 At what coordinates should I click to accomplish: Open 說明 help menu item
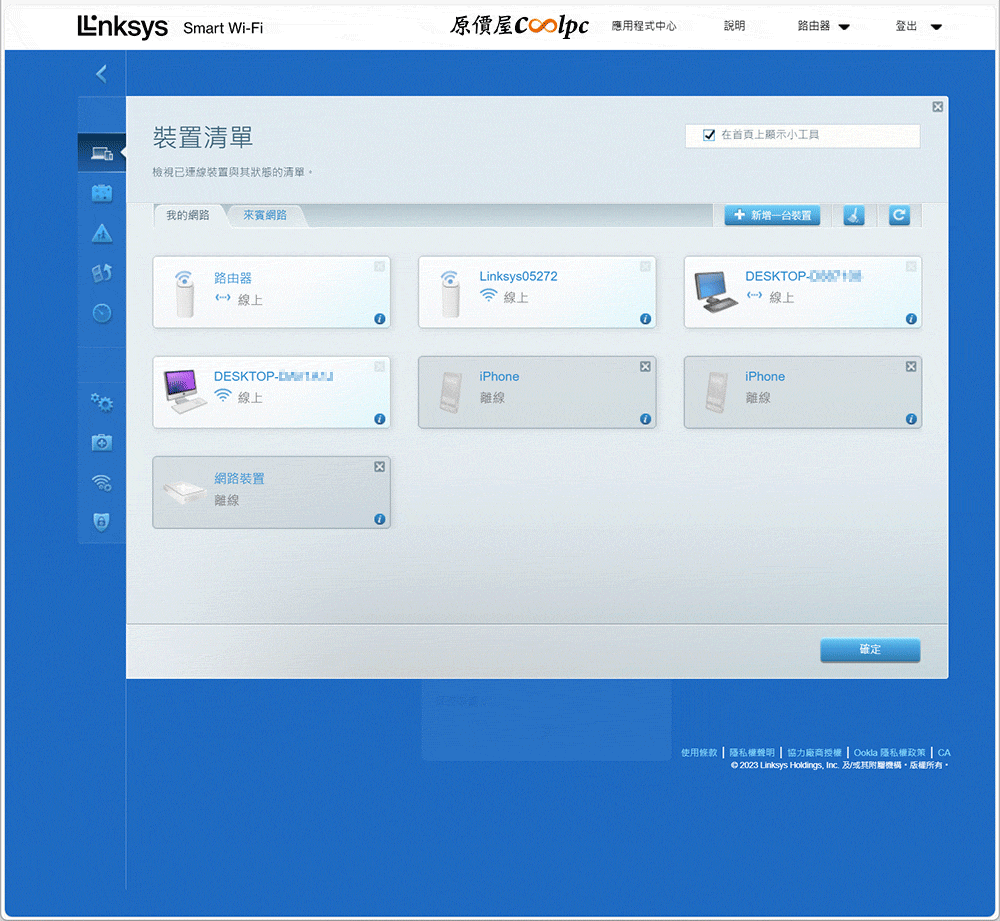click(x=734, y=26)
